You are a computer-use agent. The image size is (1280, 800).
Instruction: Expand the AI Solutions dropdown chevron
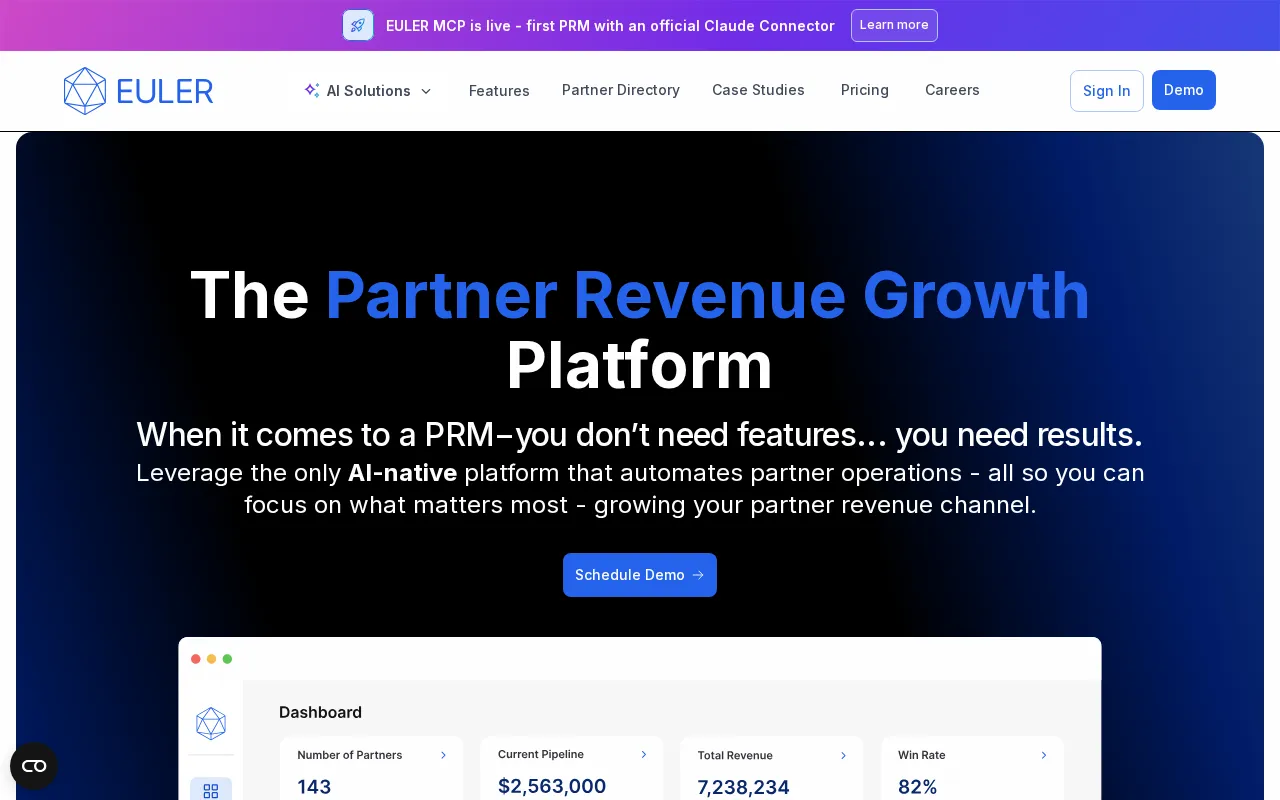[426, 91]
